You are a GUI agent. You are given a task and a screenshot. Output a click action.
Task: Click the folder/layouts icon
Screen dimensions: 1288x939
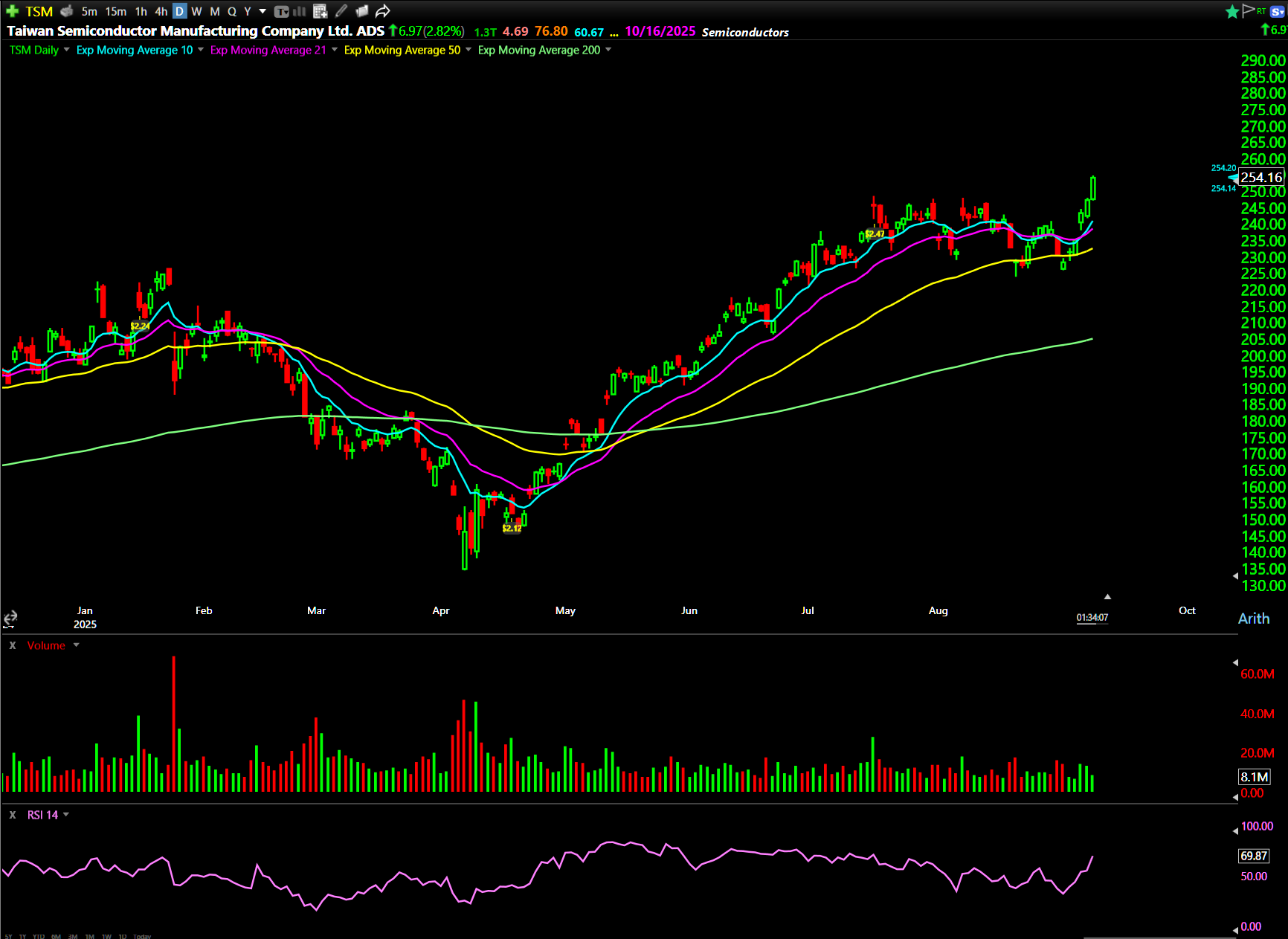coord(362,11)
